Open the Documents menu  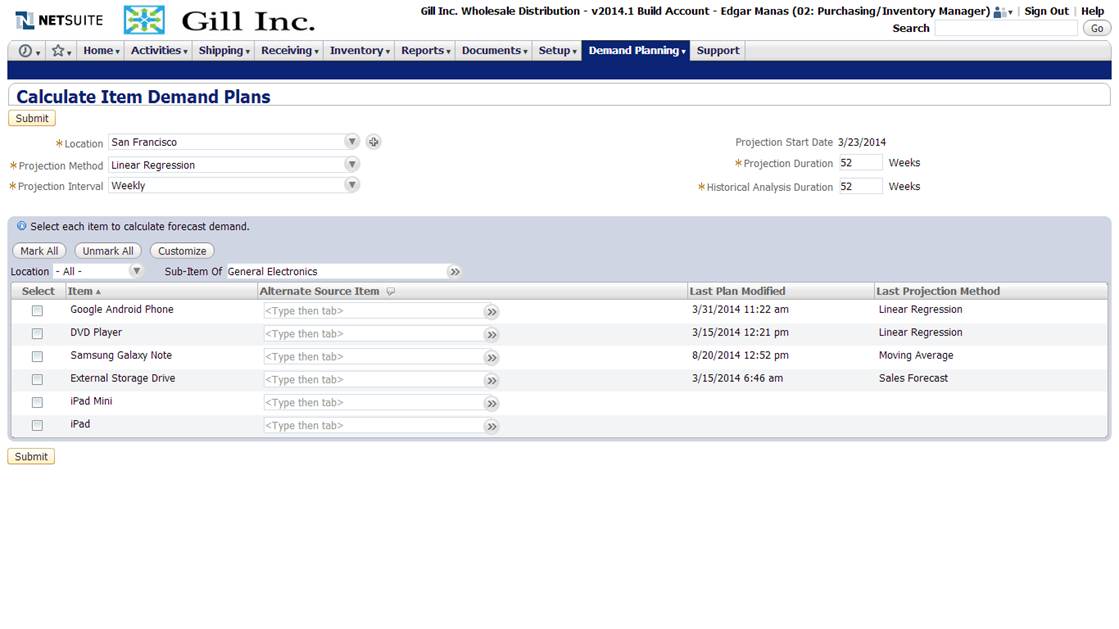(494, 51)
